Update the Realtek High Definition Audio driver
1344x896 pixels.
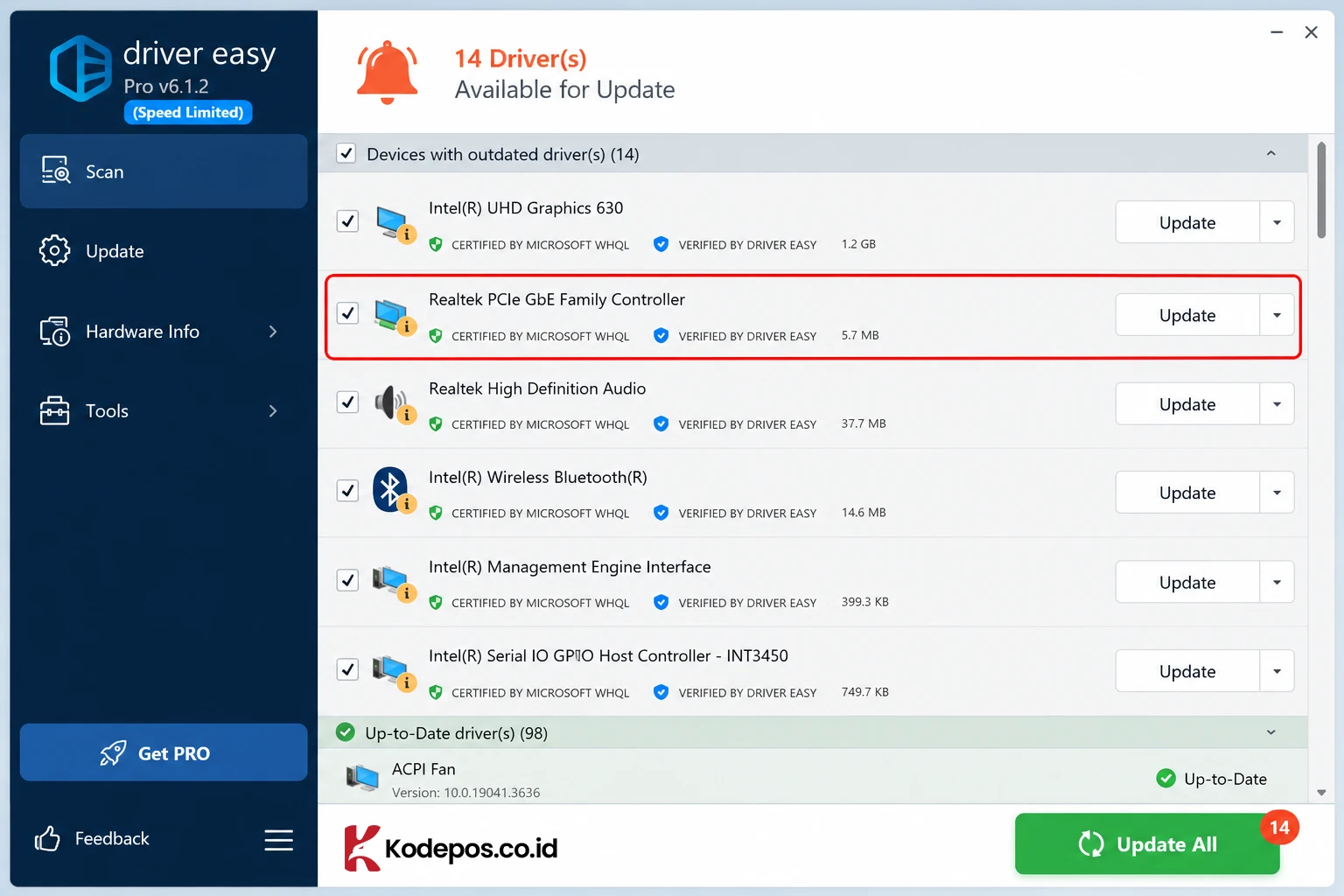[1187, 404]
